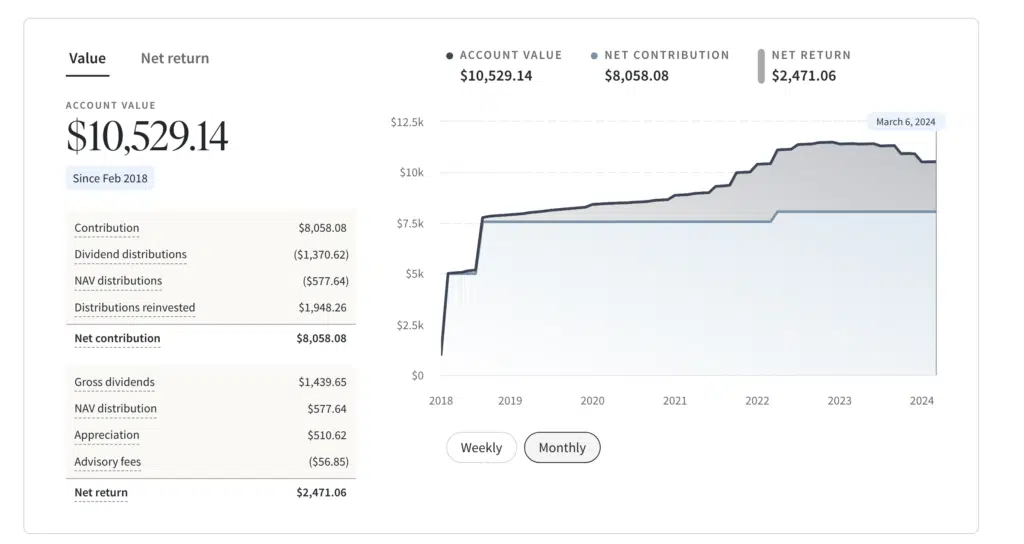Select the Weekly chart interval

tap(481, 448)
